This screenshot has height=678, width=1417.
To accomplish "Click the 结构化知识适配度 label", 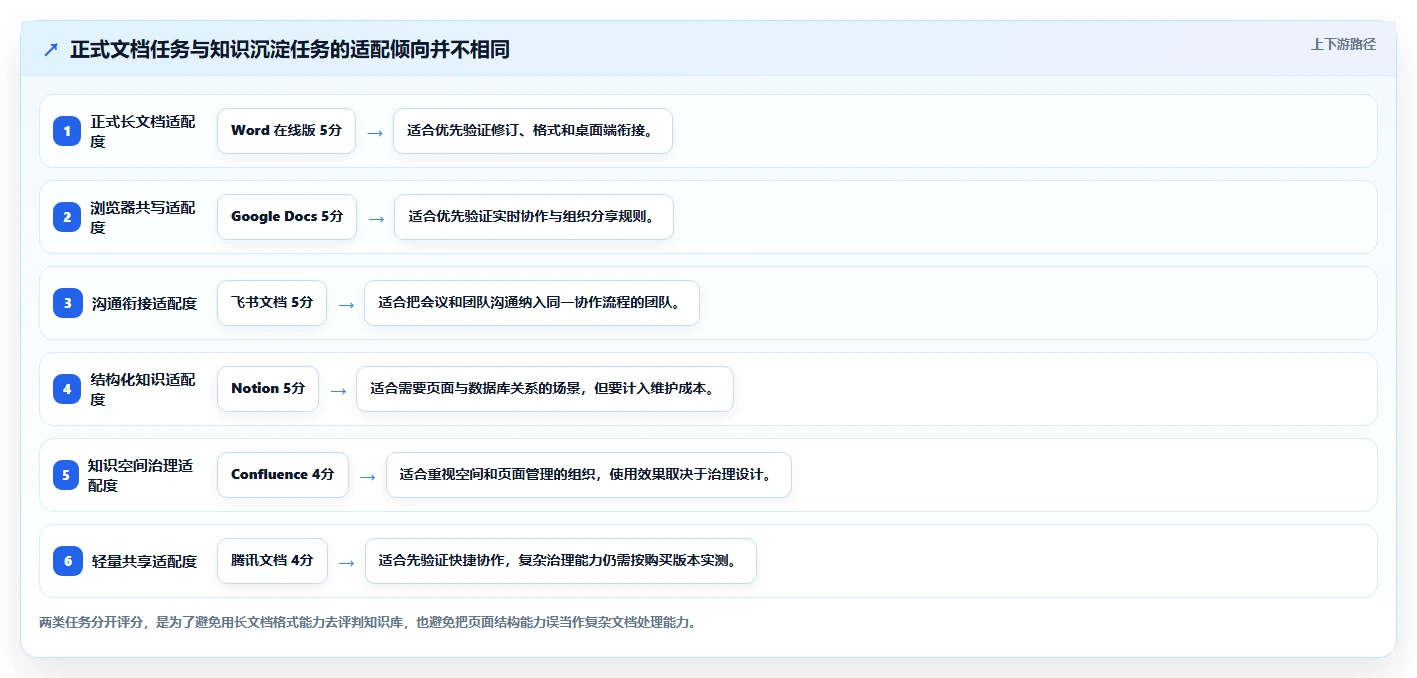I will tap(143, 389).
